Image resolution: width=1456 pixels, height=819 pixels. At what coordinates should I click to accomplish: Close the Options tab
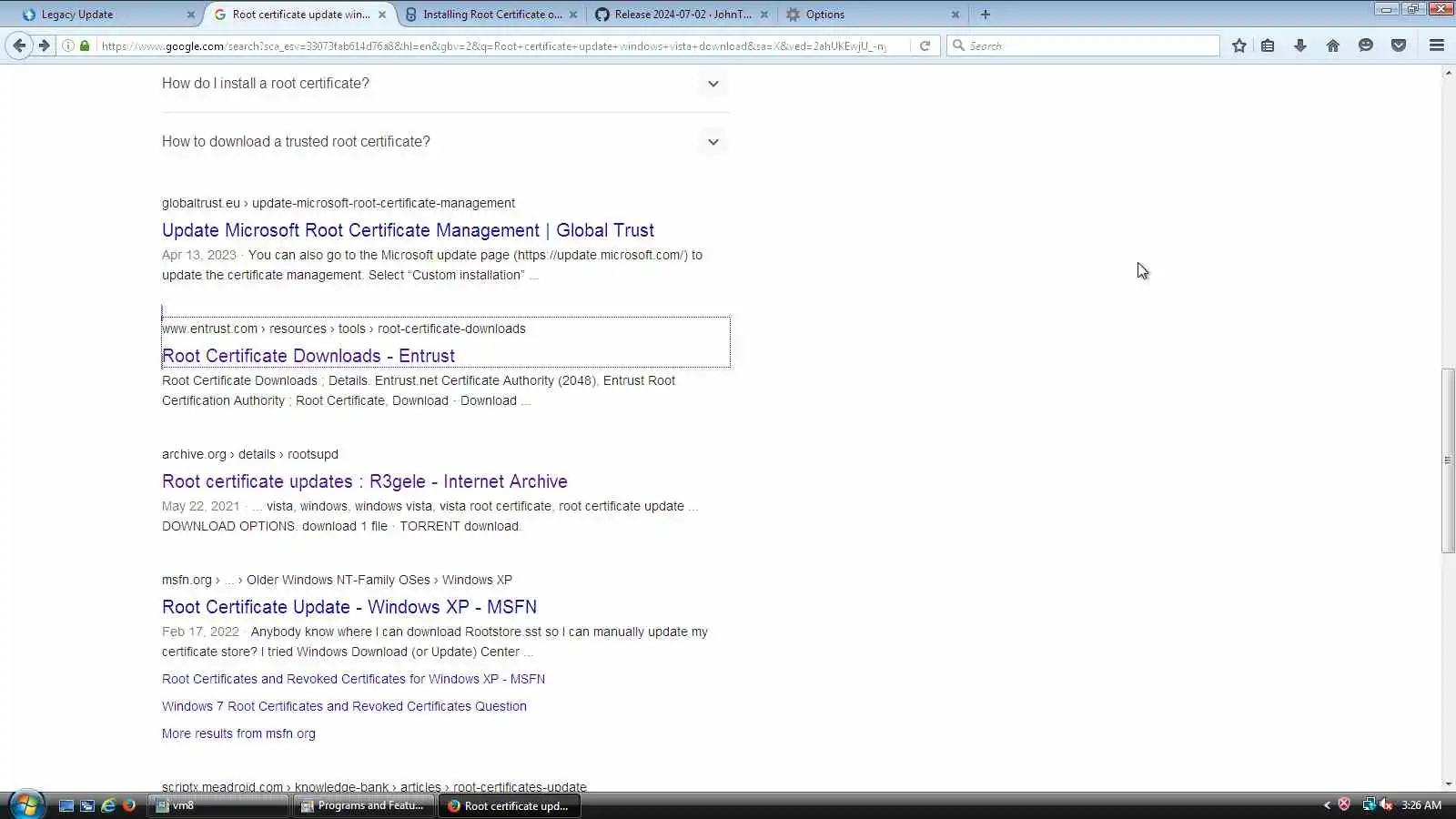[x=955, y=15]
